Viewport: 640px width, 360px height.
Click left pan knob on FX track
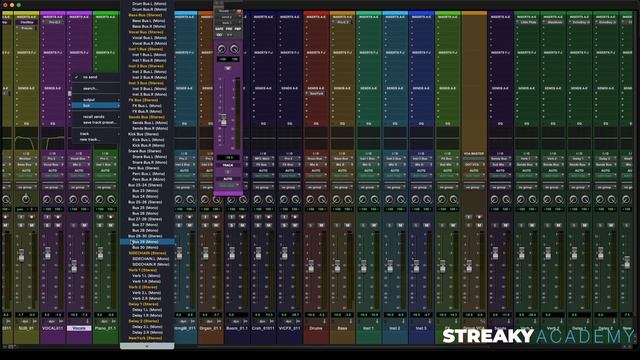point(442,200)
